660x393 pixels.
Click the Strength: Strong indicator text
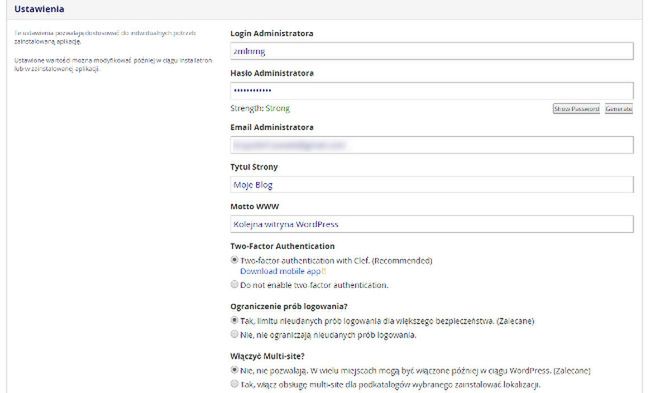pos(260,109)
